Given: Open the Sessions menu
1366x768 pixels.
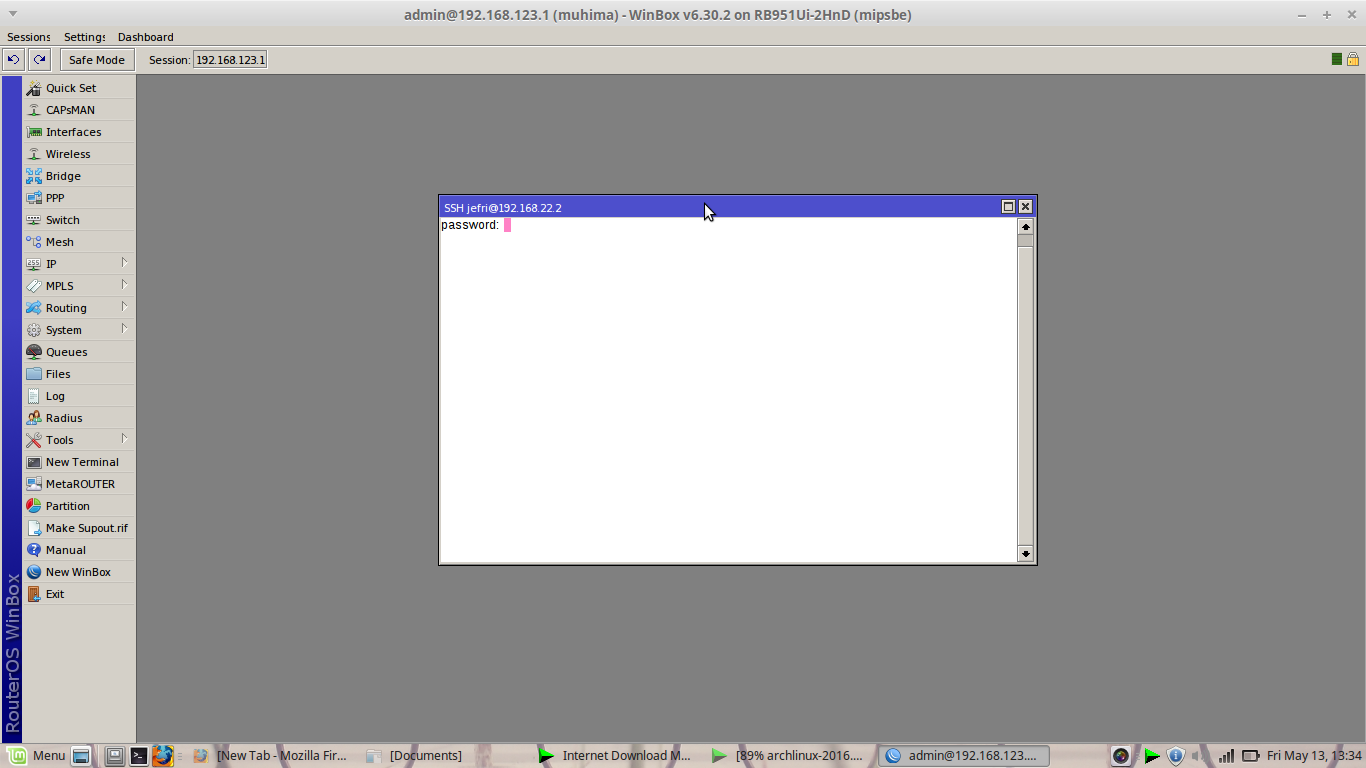Looking at the screenshot, I should (29, 37).
